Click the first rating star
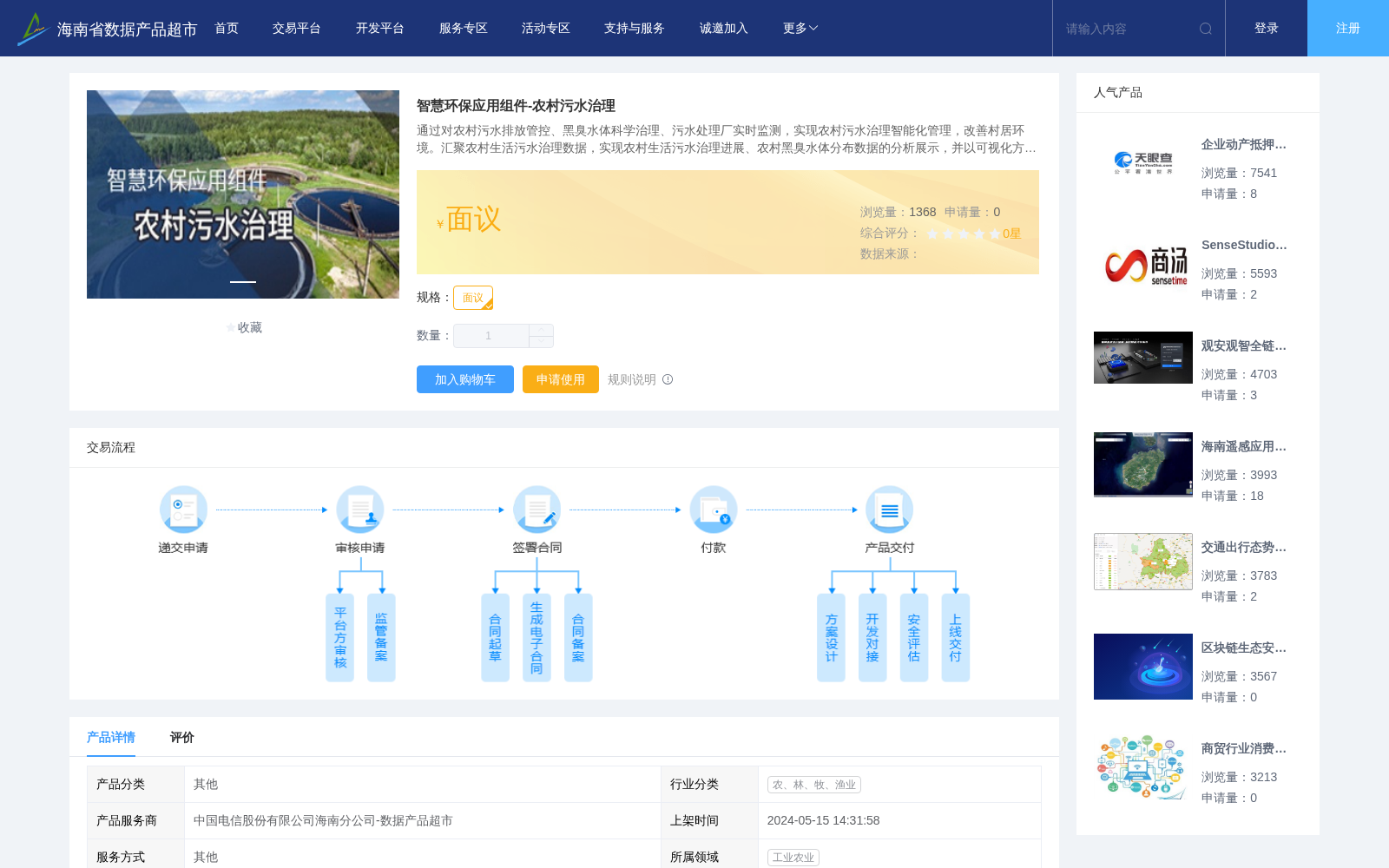This screenshot has width=1389, height=868. [932, 233]
